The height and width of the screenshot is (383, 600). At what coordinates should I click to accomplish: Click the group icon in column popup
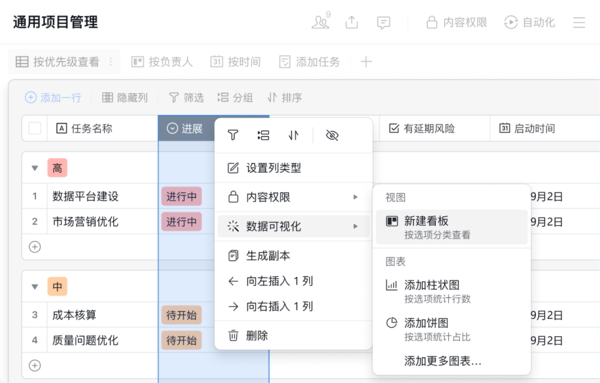point(263,135)
